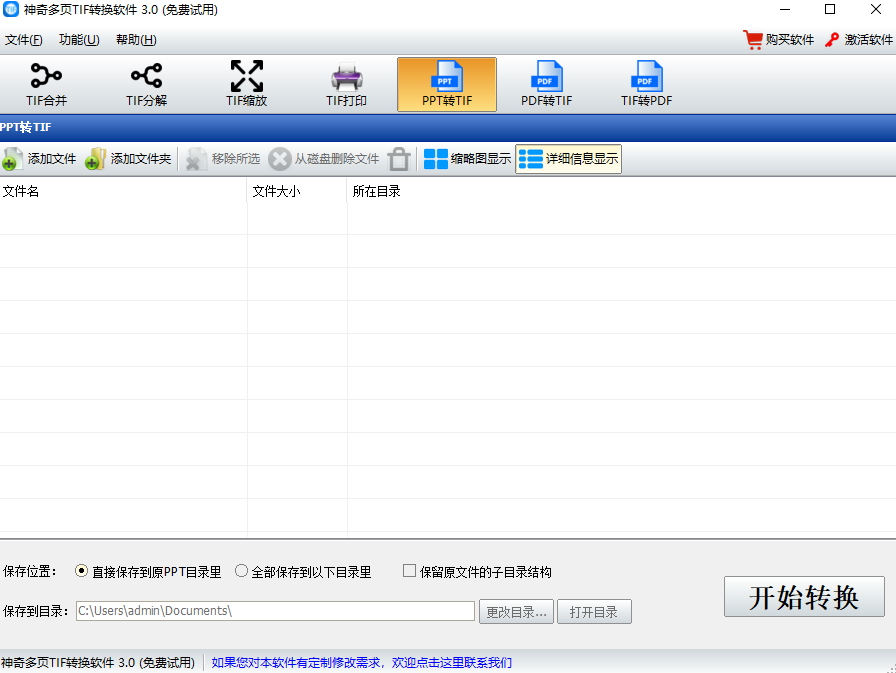
Task: Open the TIF分解 split tool
Action: click(146, 84)
